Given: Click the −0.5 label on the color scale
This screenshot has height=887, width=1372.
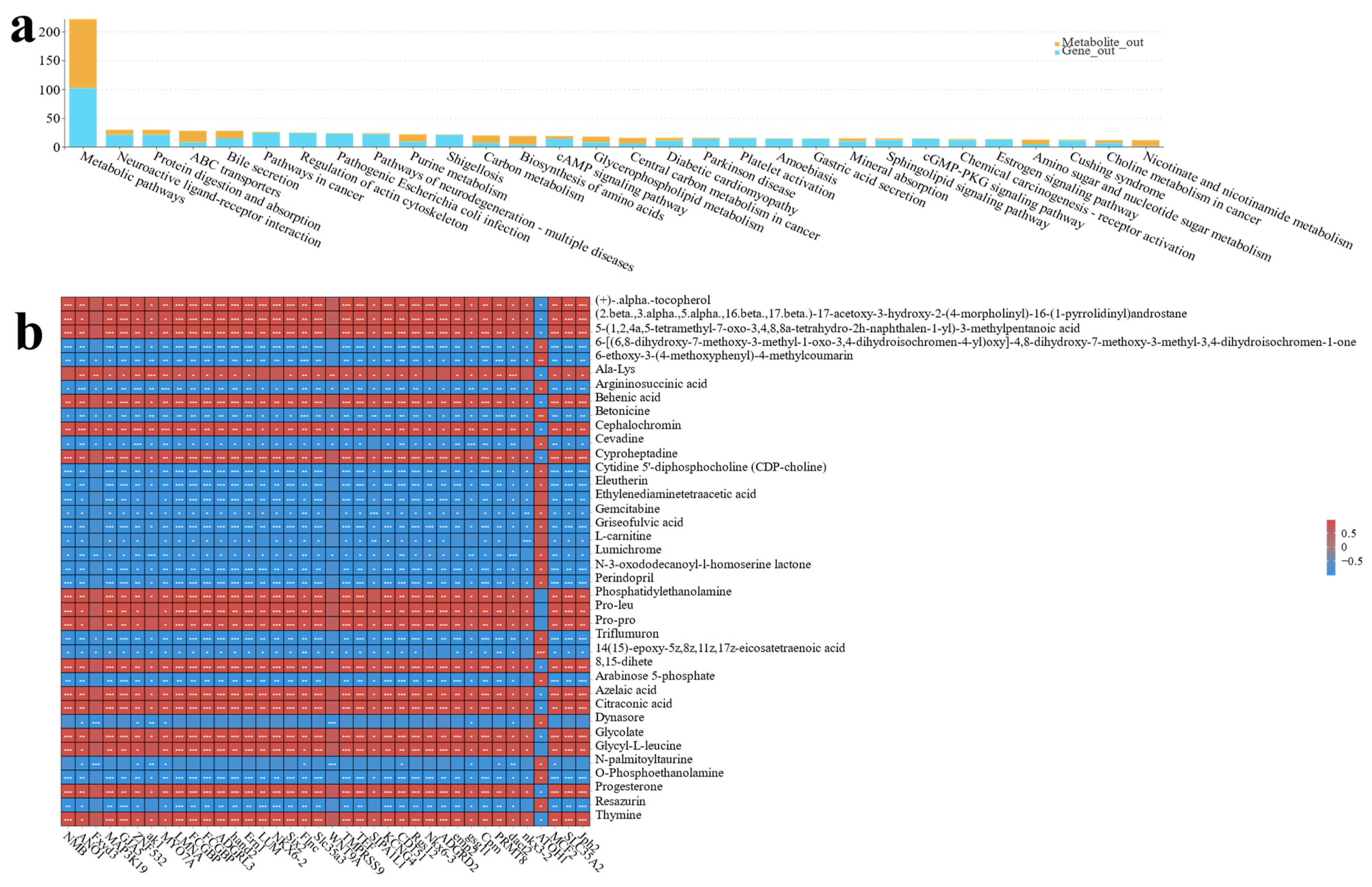Looking at the screenshot, I should (1351, 561).
